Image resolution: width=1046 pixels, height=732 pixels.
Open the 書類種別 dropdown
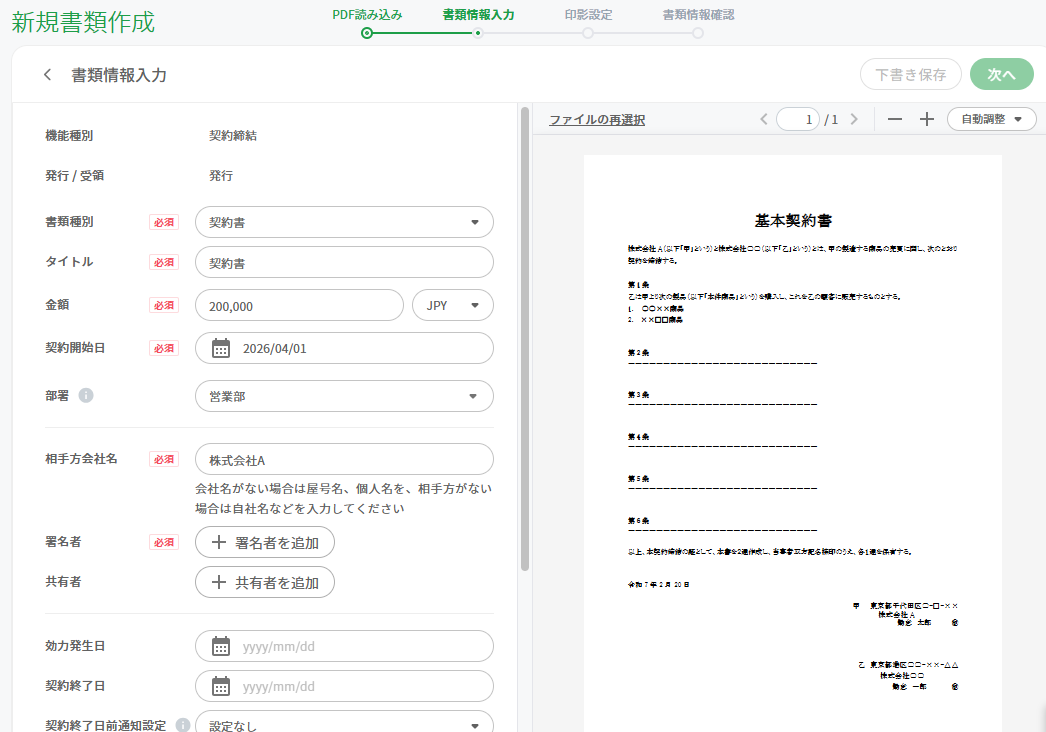[x=344, y=222]
